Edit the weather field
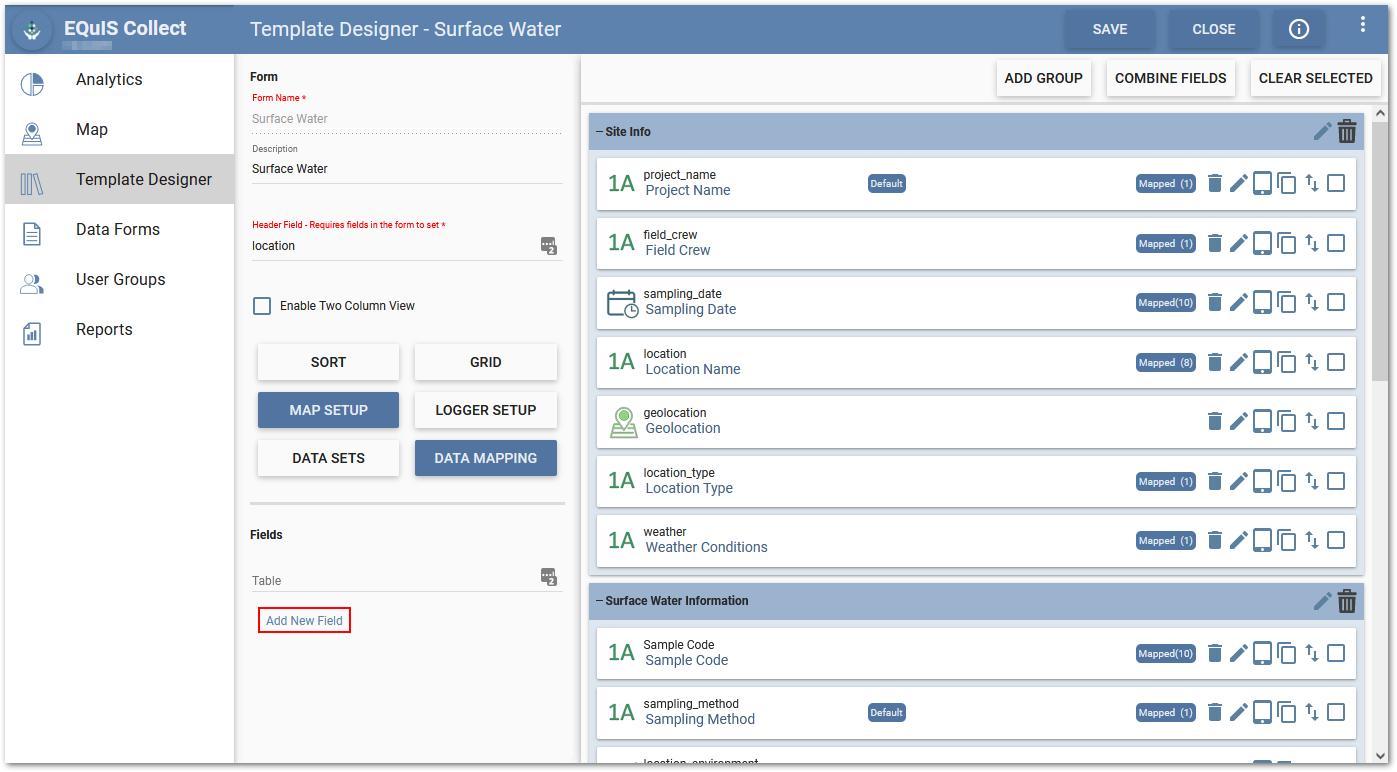The image size is (1397, 772). click(x=1239, y=540)
